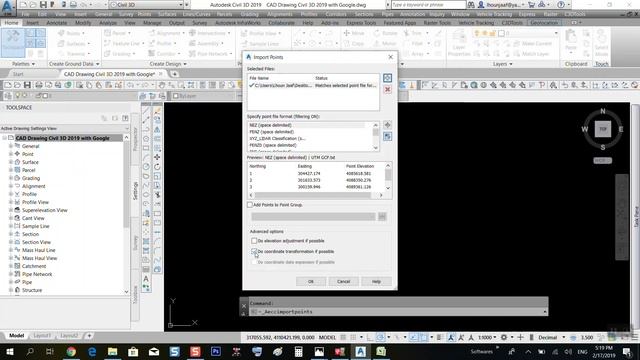Click the Windows Start button
Screen dimensions: 640x360
pos(9,351)
